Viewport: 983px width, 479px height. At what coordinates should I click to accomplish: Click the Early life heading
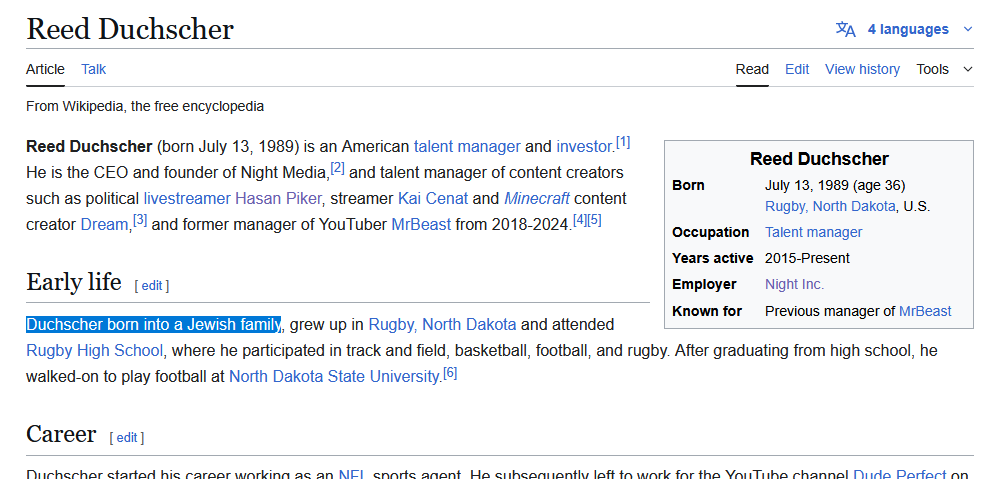pyautogui.click(x=73, y=282)
